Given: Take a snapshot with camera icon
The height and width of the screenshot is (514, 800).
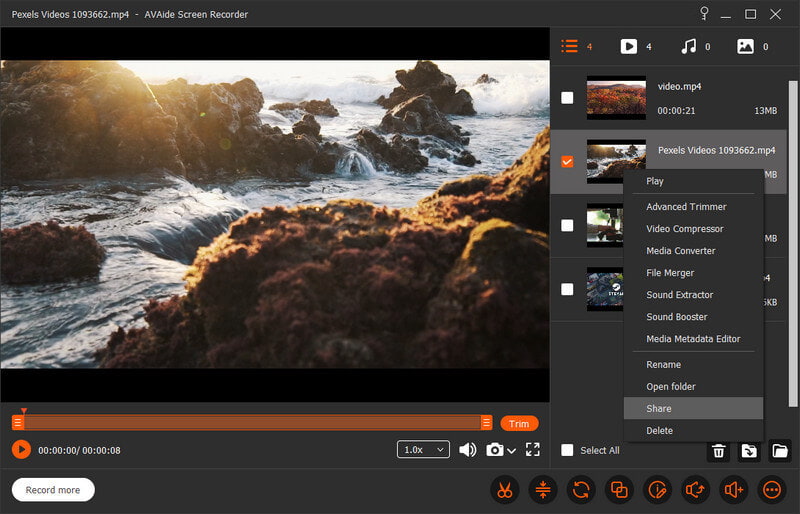Looking at the screenshot, I should [494, 450].
